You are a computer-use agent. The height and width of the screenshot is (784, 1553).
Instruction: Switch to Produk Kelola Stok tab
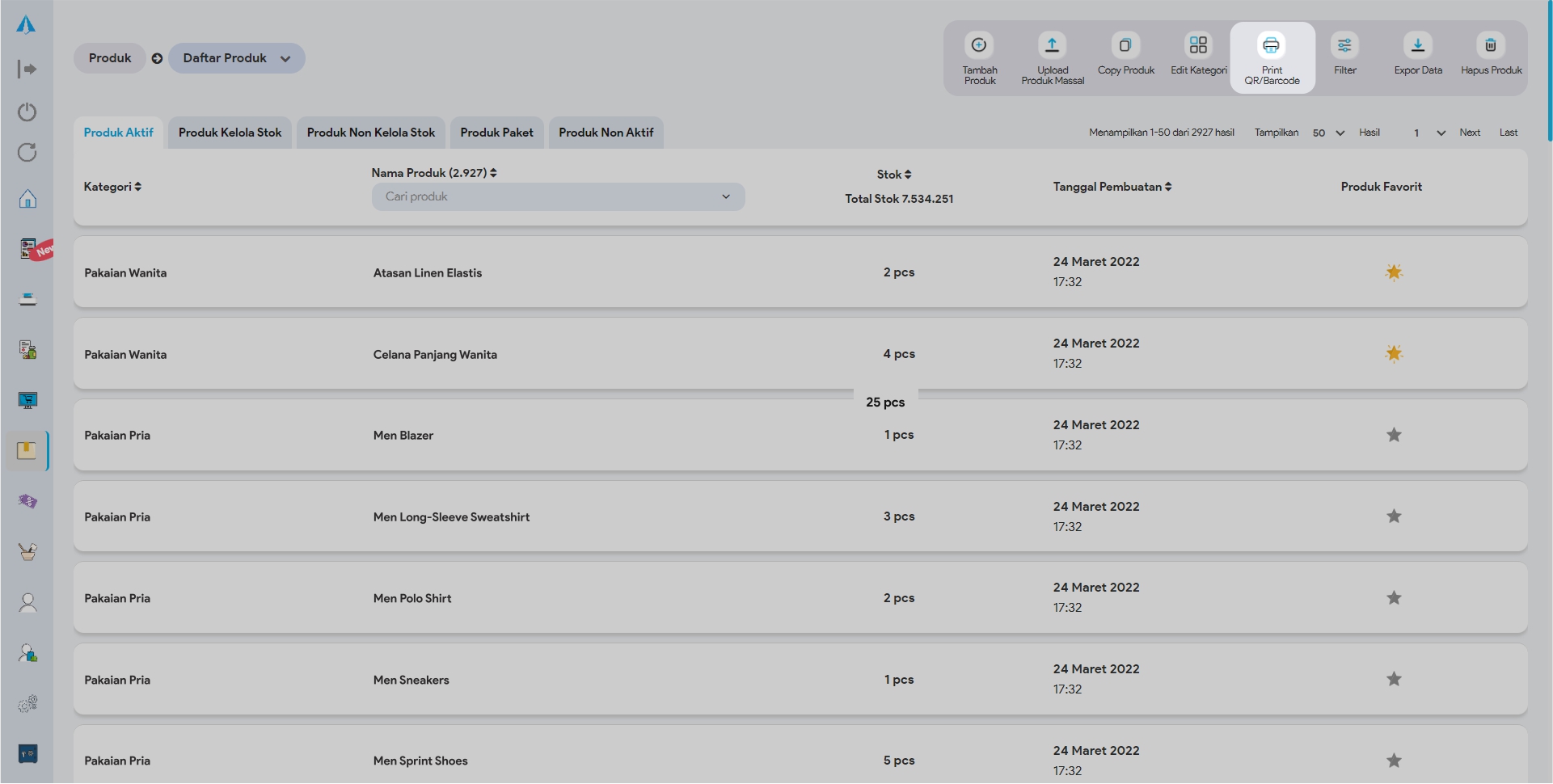230,133
